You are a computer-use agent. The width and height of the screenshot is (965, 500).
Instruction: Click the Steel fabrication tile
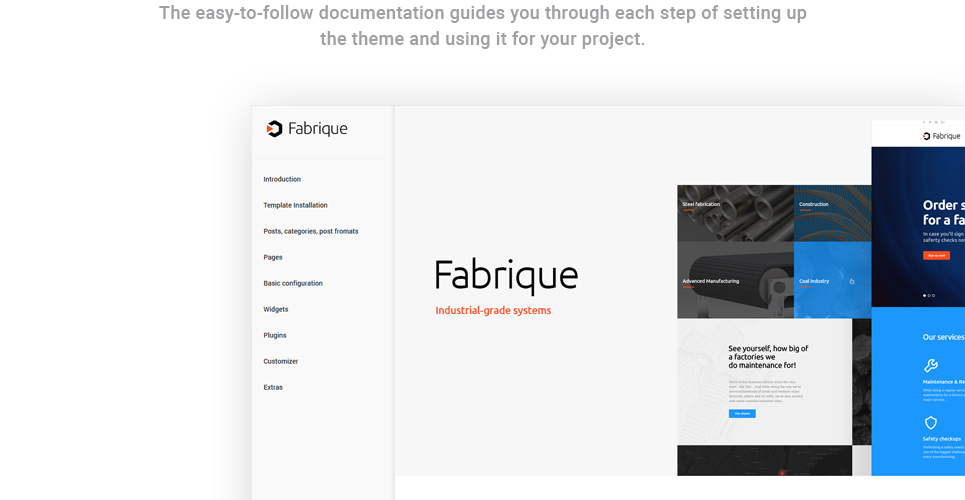735,213
